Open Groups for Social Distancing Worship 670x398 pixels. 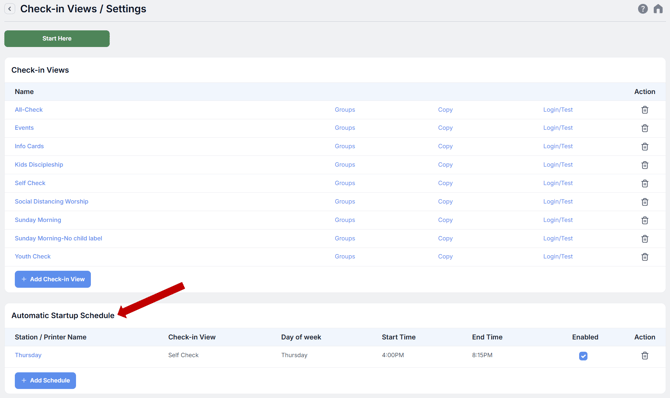pyautogui.click(x=345, y=201)
